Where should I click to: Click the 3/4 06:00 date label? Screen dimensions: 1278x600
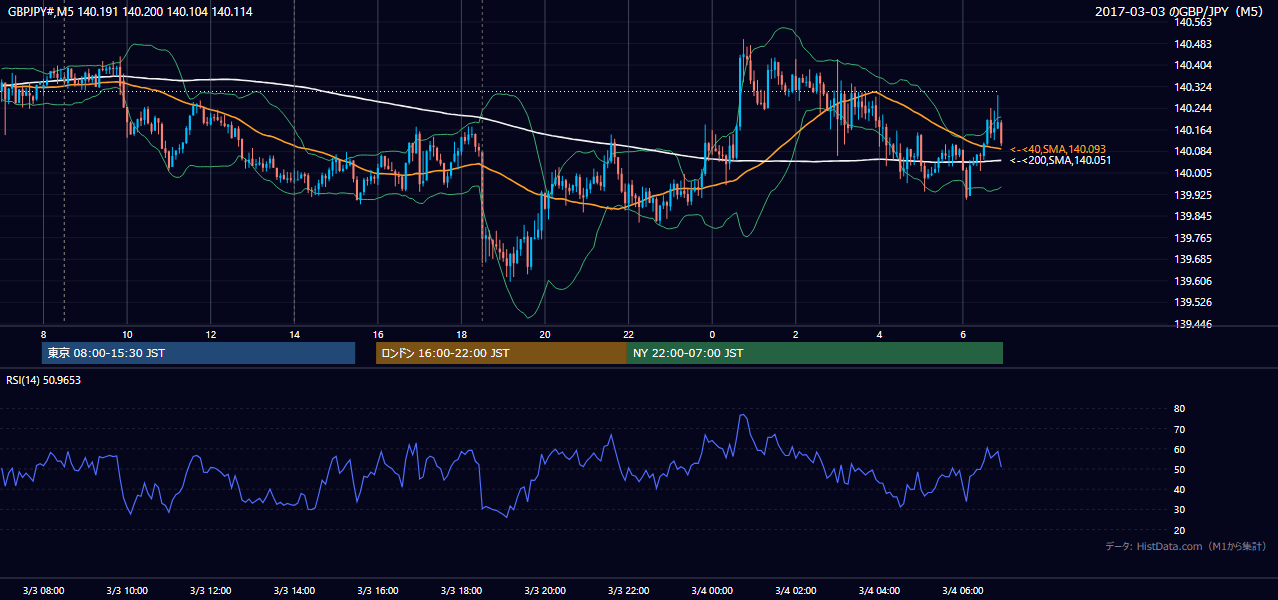tap(963, 590)
